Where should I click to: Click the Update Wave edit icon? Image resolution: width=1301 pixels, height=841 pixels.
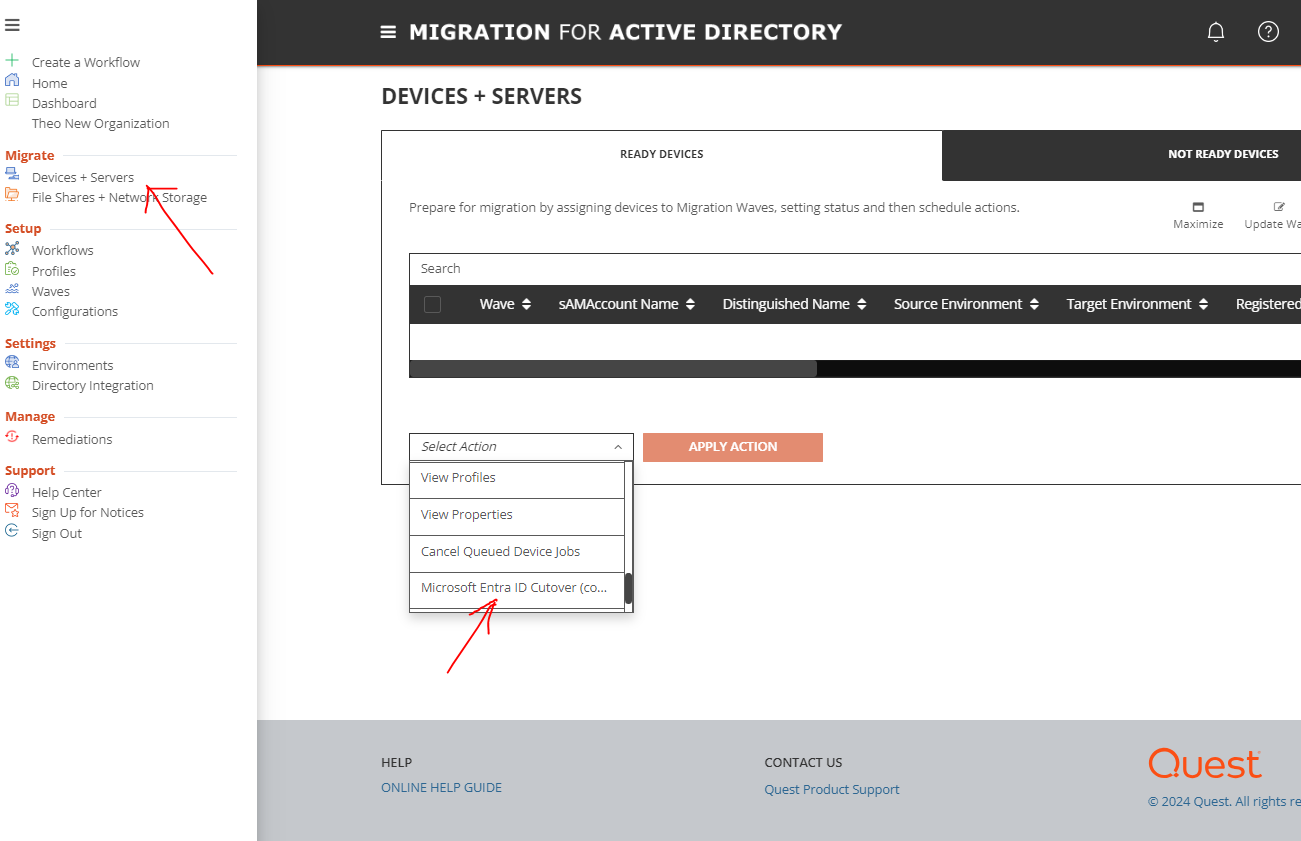pyautogui.click(x=1279, y=207)
